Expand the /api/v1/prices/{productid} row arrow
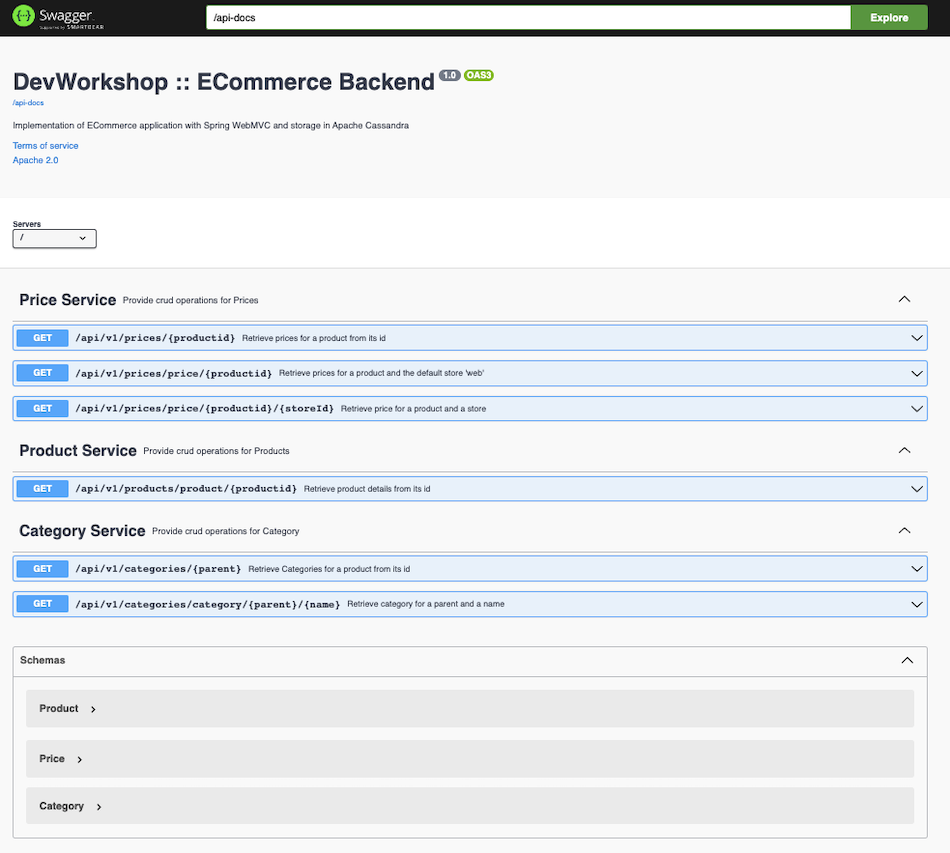 point(917,338)
